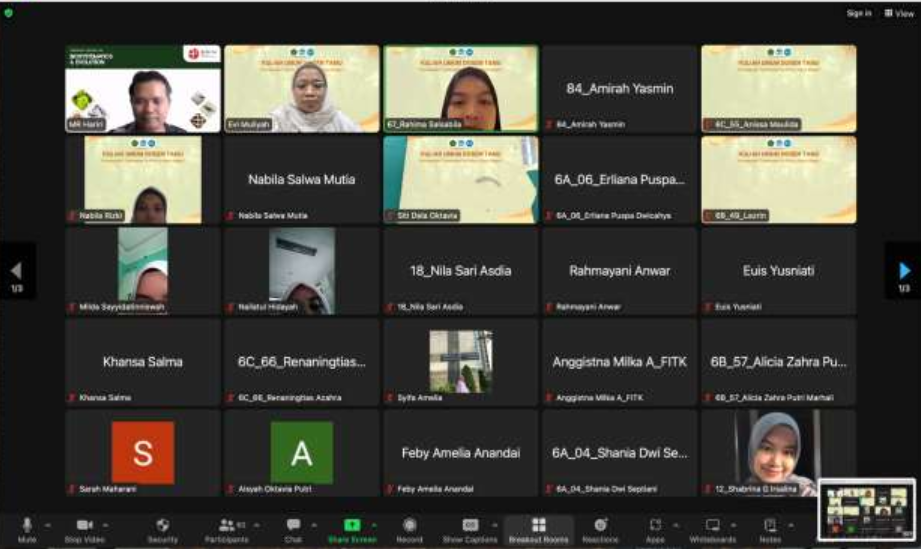Open Whiteboards
This screenshot has width=921, height=549.
click(x=712, y=527)
